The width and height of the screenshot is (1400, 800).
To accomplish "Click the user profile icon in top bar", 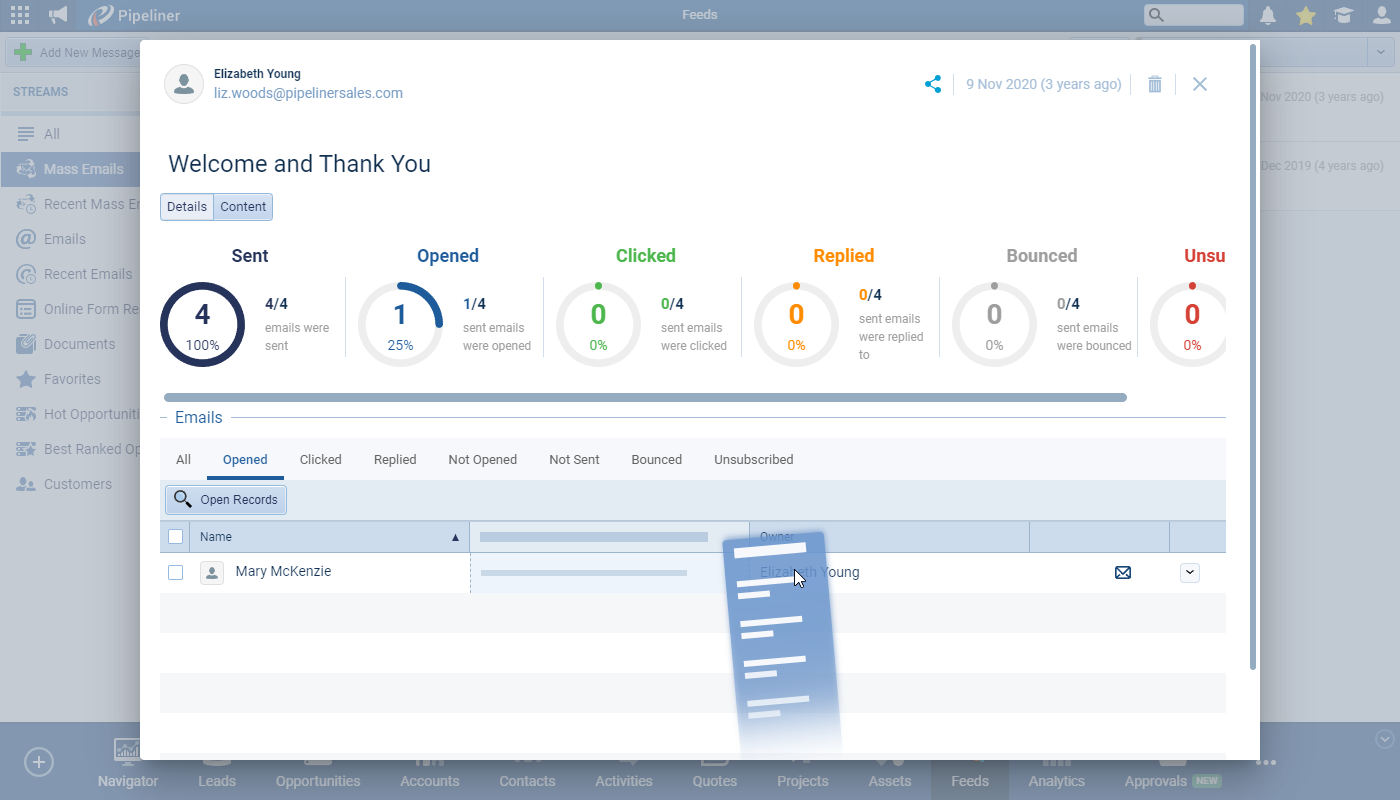I will (x=1381, y=15).
